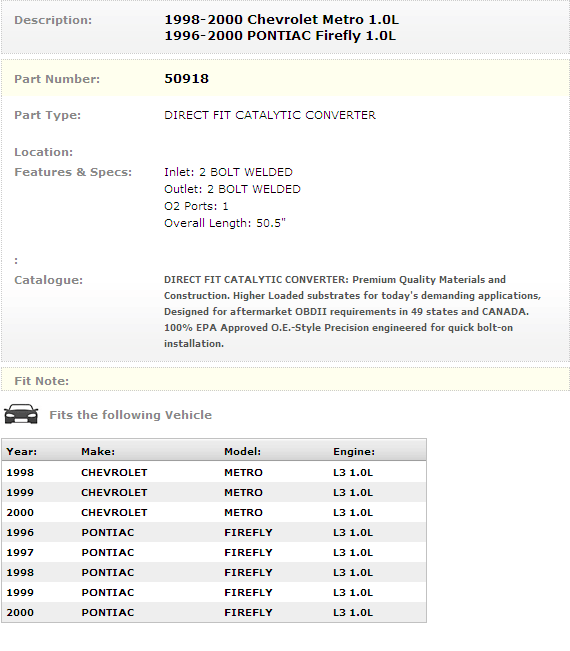Select the 1998 Chevrolet Metro row
The width and height of the screenshot is (570, 651).
[214, 472]
